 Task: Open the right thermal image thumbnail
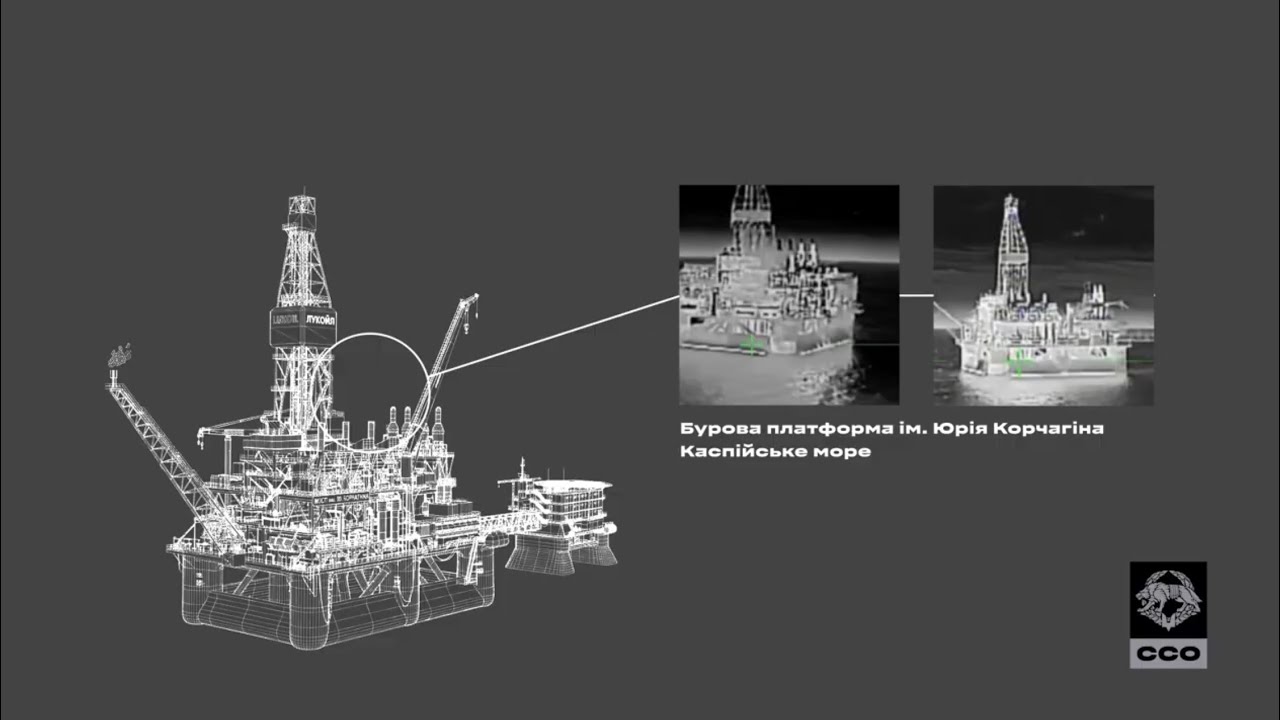(1043, 295)
